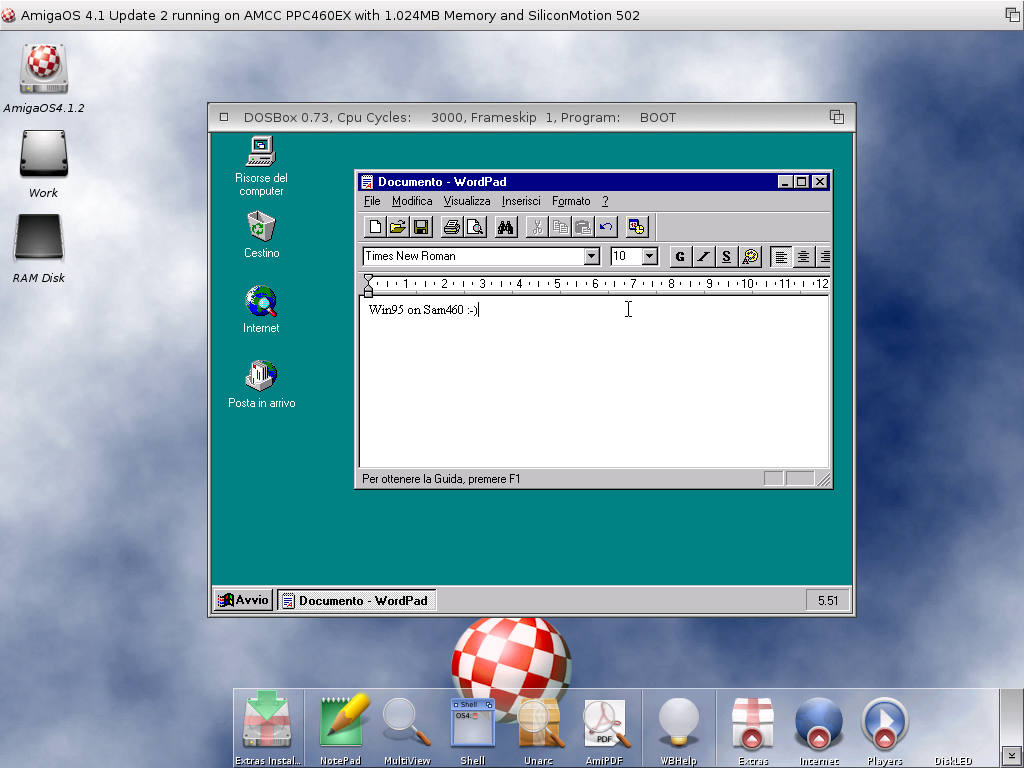Click the Copy icon in WordPad toolbar

pos(560,227)
